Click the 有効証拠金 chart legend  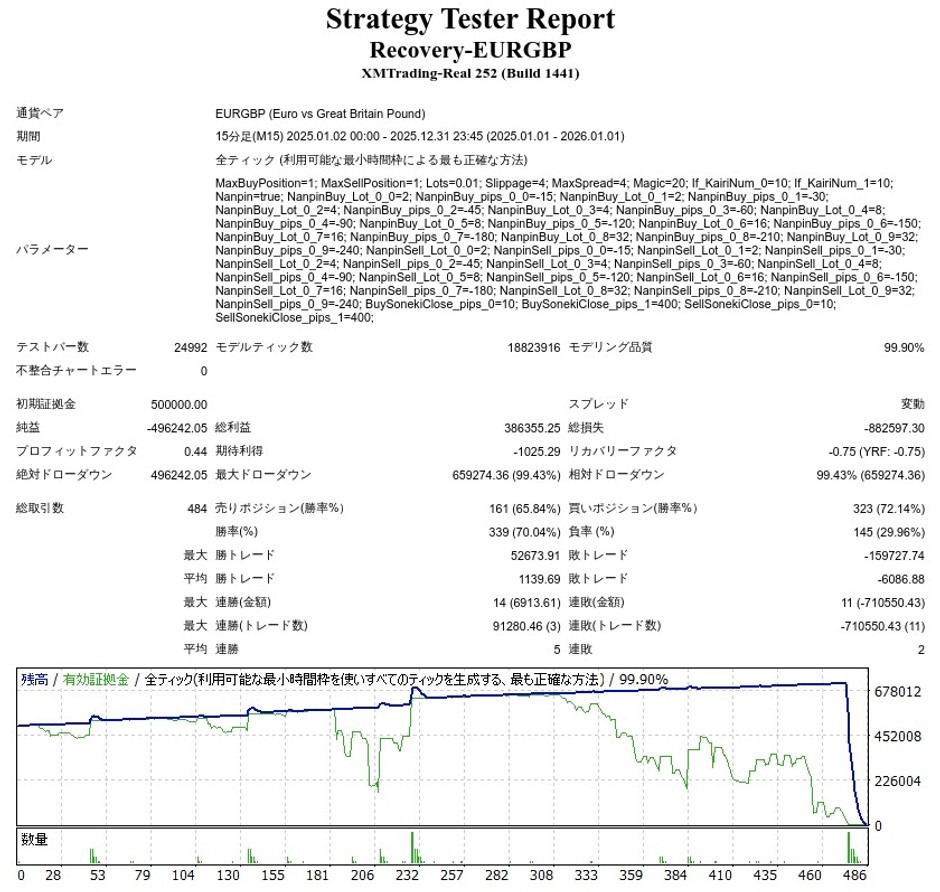96,679
